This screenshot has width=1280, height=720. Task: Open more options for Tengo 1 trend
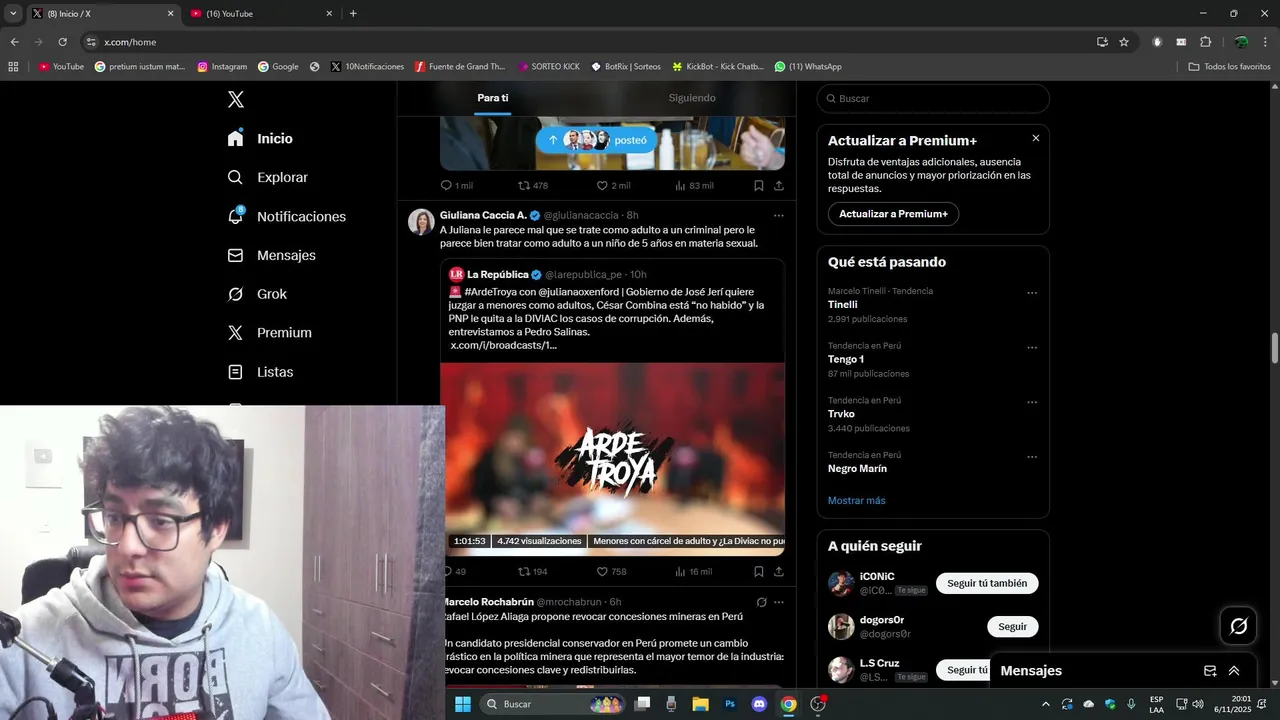(x=1032, y=348)
